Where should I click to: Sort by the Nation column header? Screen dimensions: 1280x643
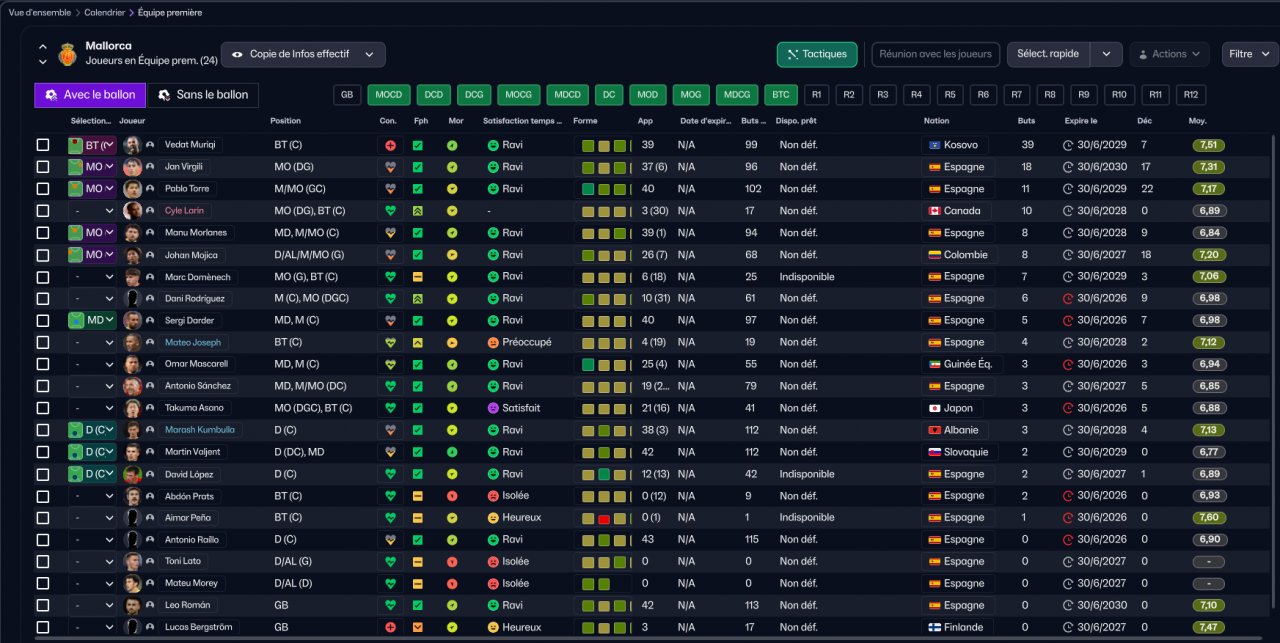[x=936, y=121]
